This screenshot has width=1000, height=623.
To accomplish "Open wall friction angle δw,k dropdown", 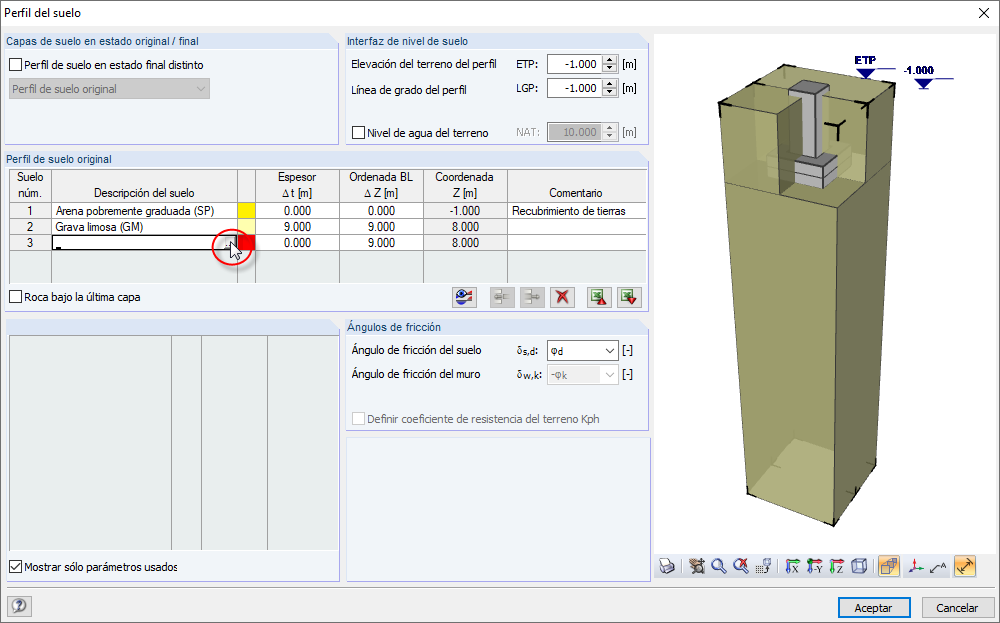I will (x=610, y=375).
